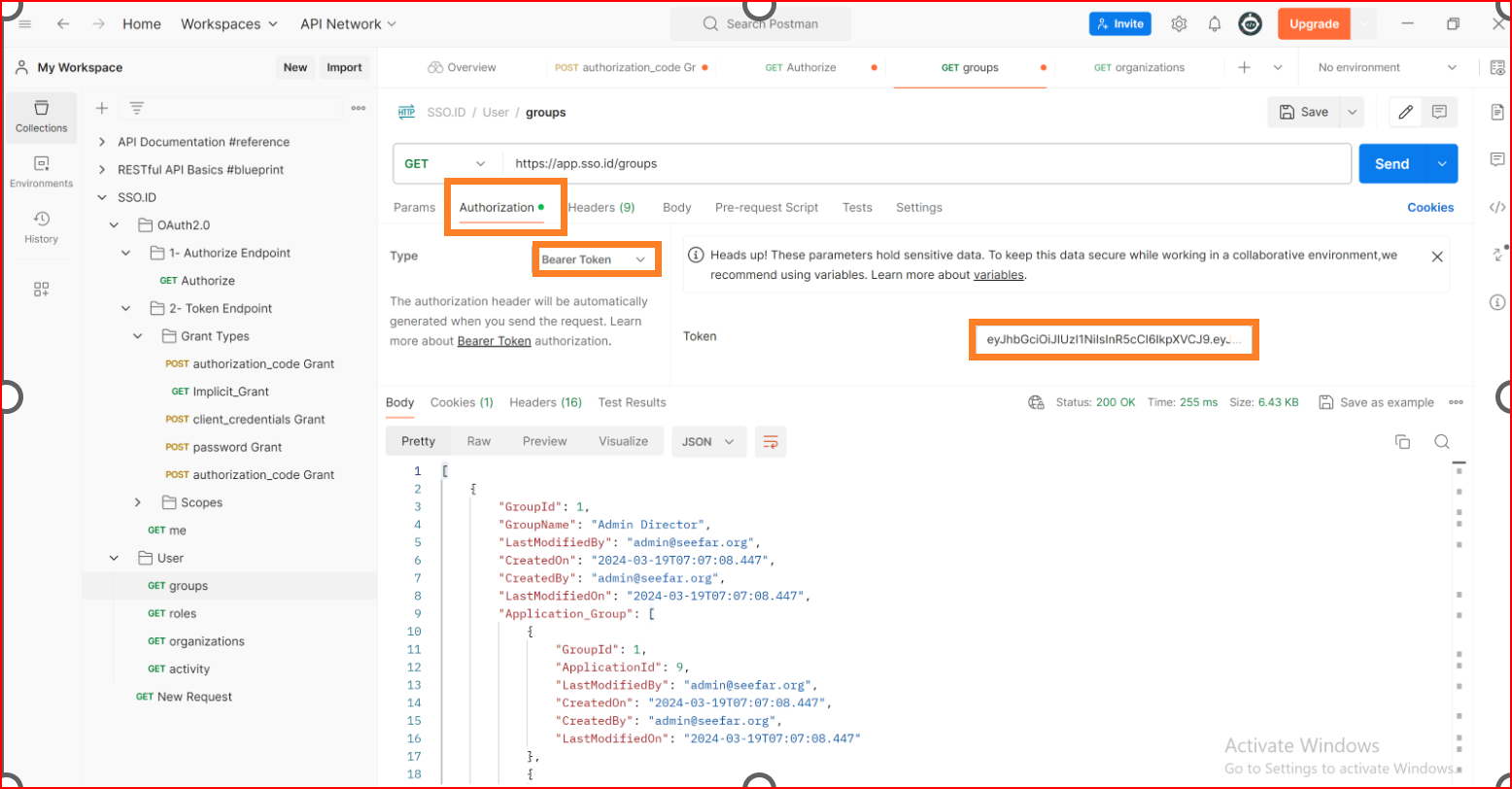The image size is (1512, 789).
Task: Click Save as example
Action: tap(1376, 402)
